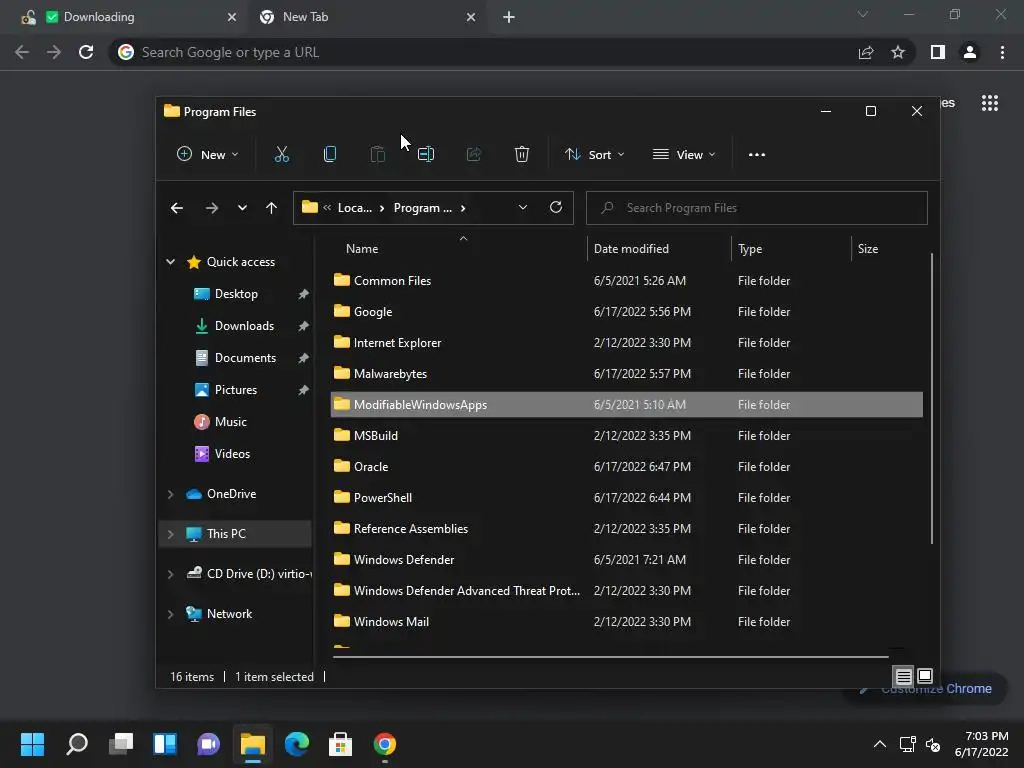The height and width of the screenshot is (768, 1024).
Task: Open recent locations dropdown arrow
Action: [242, 208]
